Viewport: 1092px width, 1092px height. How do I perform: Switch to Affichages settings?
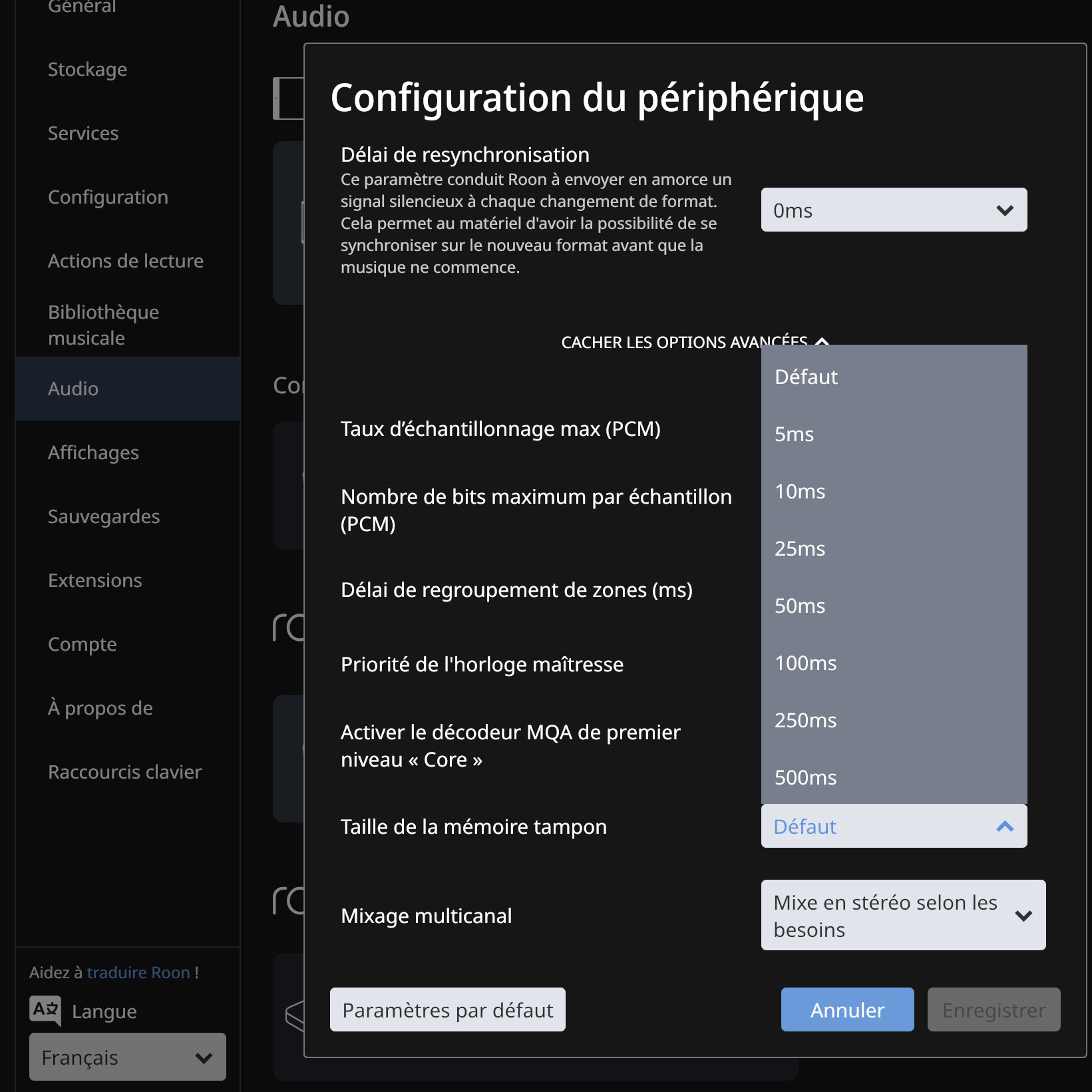(93, 453)
